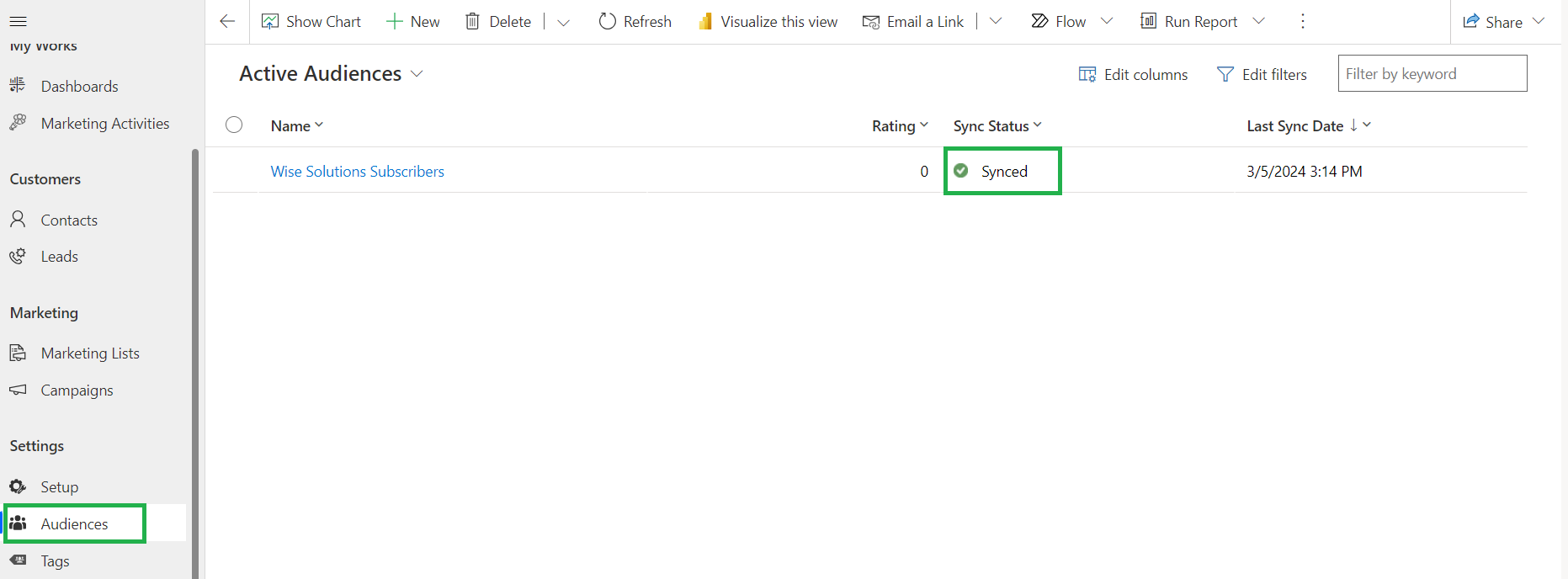The width and height of the screenshot is (1568, 579).
Task: Open Wise Solutions Subscribers record
Action: 357,172
